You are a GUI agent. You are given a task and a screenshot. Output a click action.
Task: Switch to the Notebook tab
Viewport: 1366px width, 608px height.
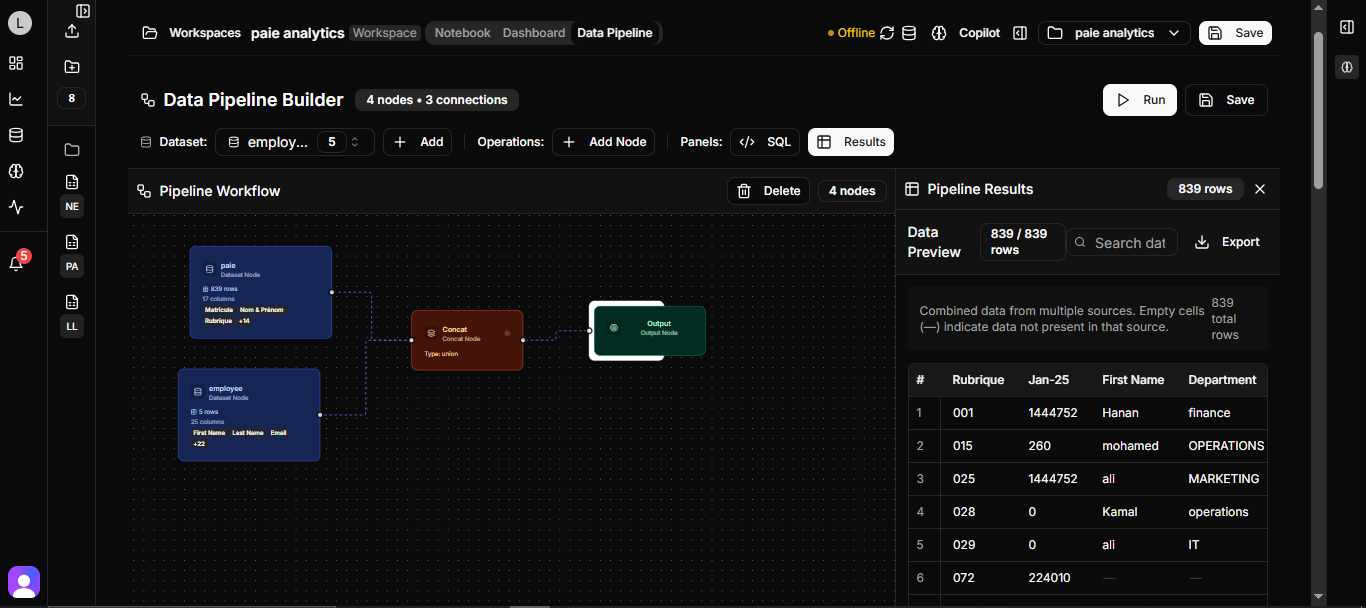click(461, 32)
